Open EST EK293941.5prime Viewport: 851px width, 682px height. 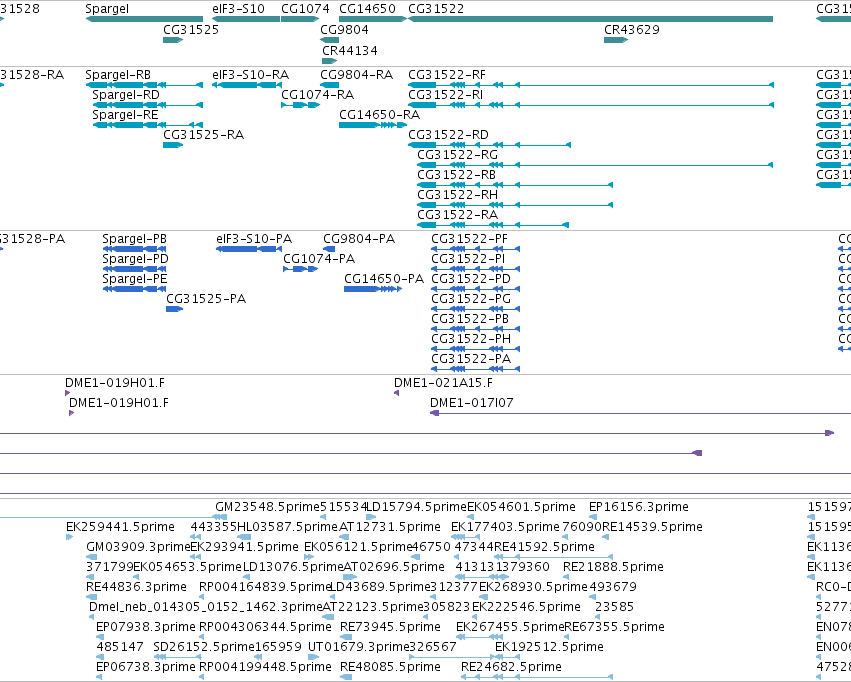point(244,547)
